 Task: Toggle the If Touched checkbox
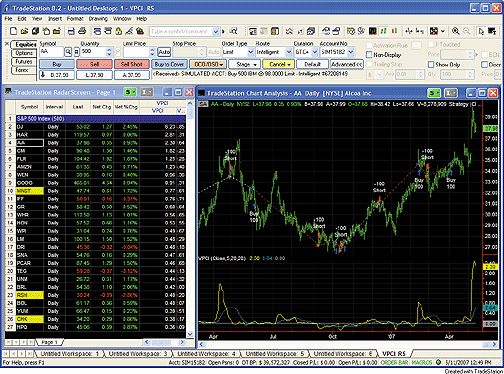431,44
